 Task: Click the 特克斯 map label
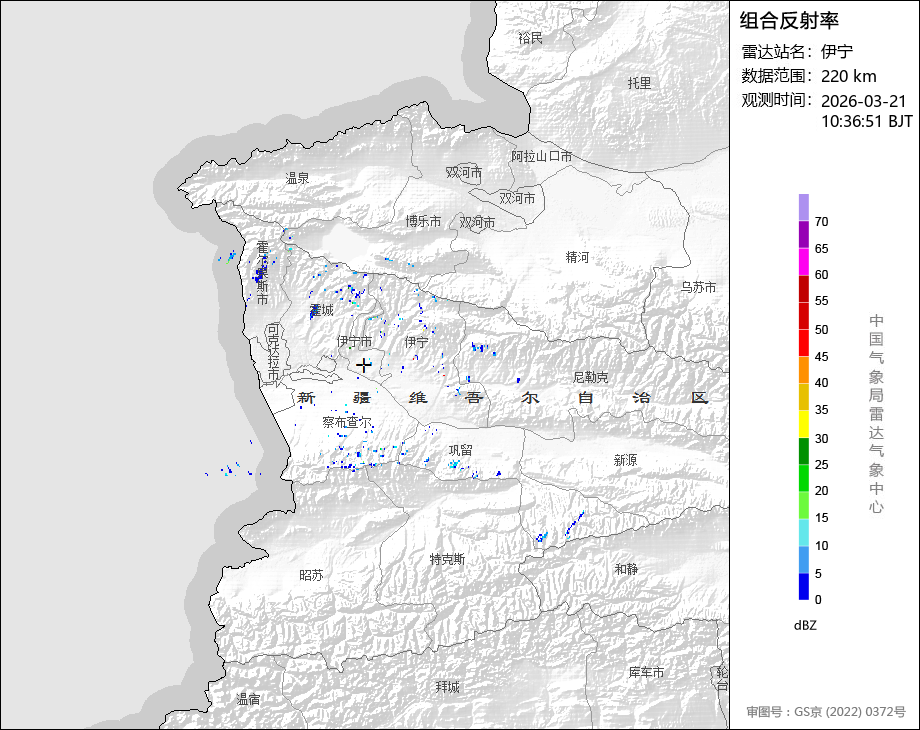coord(447,559)
